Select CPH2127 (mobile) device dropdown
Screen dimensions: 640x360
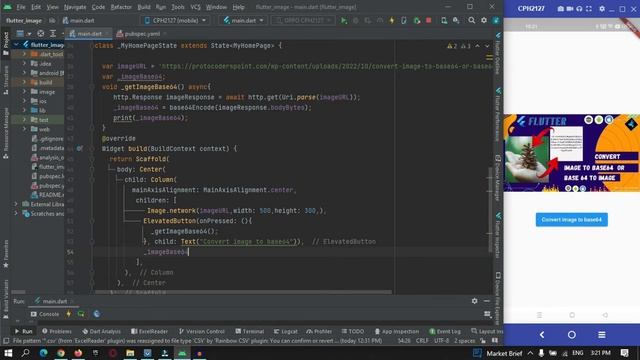175,20
